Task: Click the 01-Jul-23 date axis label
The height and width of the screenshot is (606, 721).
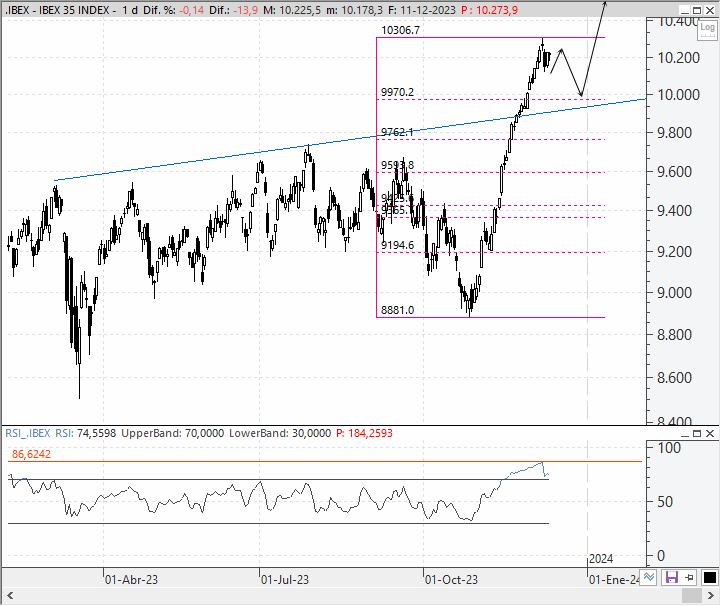Action: tap(285, 580)
